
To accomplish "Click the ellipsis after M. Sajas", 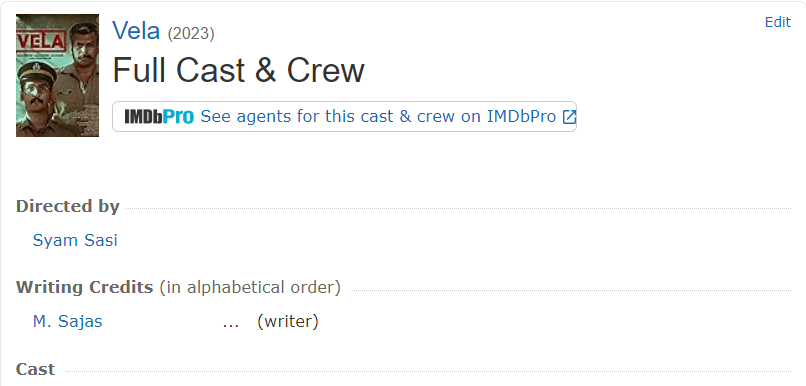I will point(231,323).
